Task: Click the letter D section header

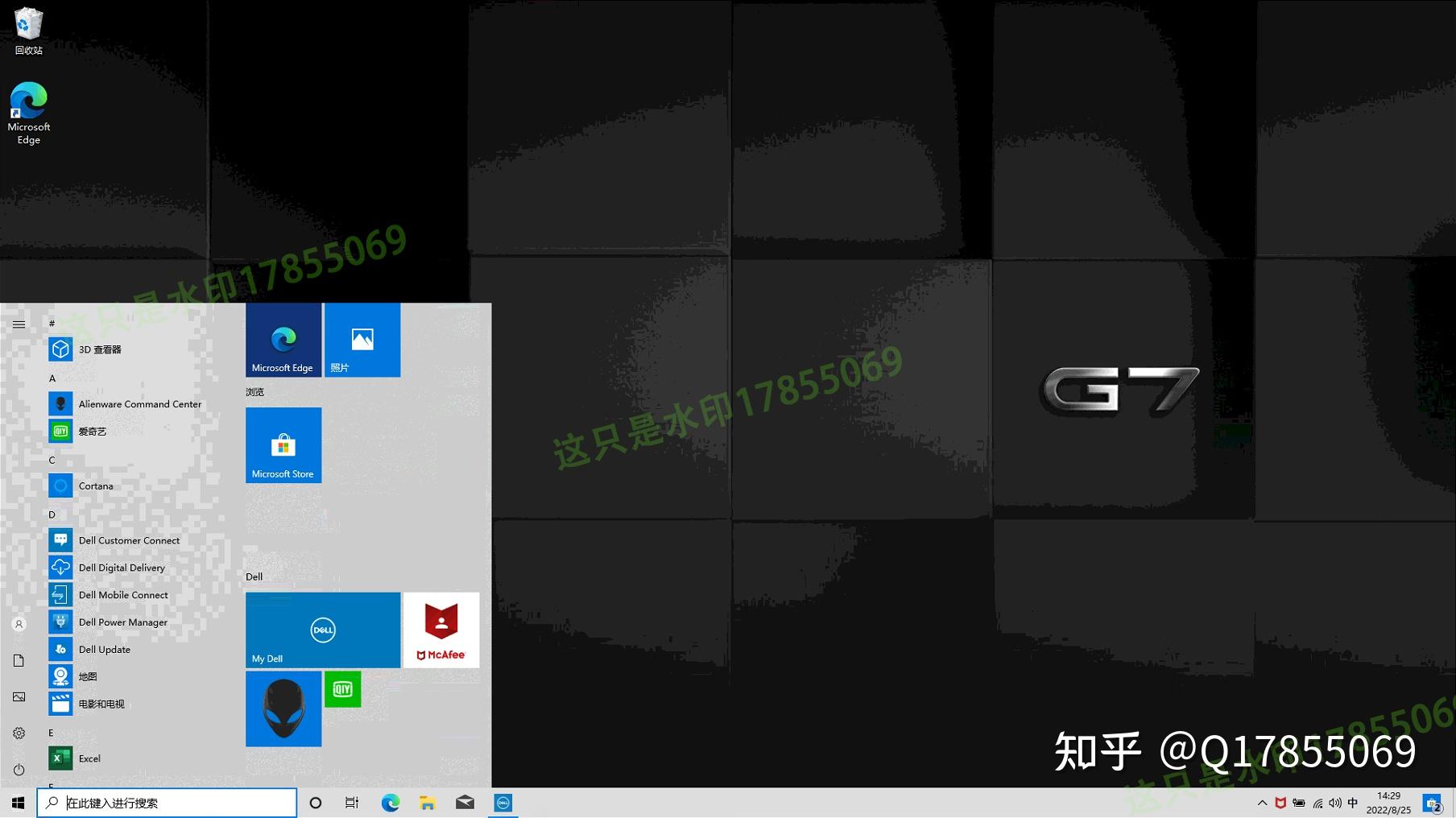Action: click(52, 514)
